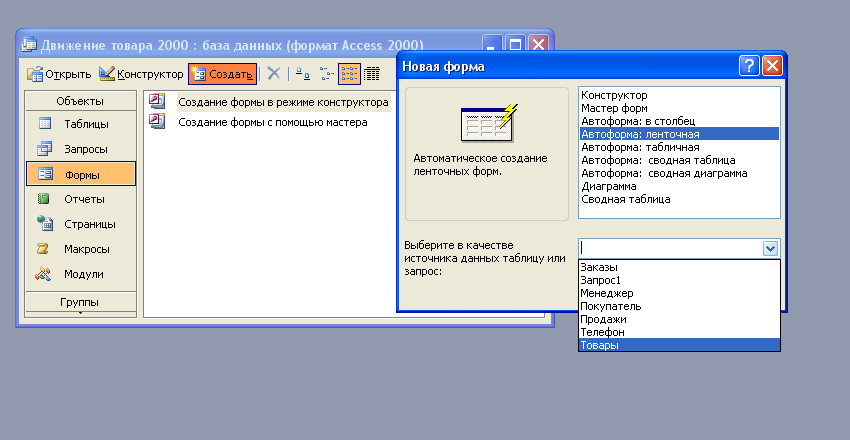
Task: Click the Объекты header bar
Action: pyautogui.click(x=80, y=101)
